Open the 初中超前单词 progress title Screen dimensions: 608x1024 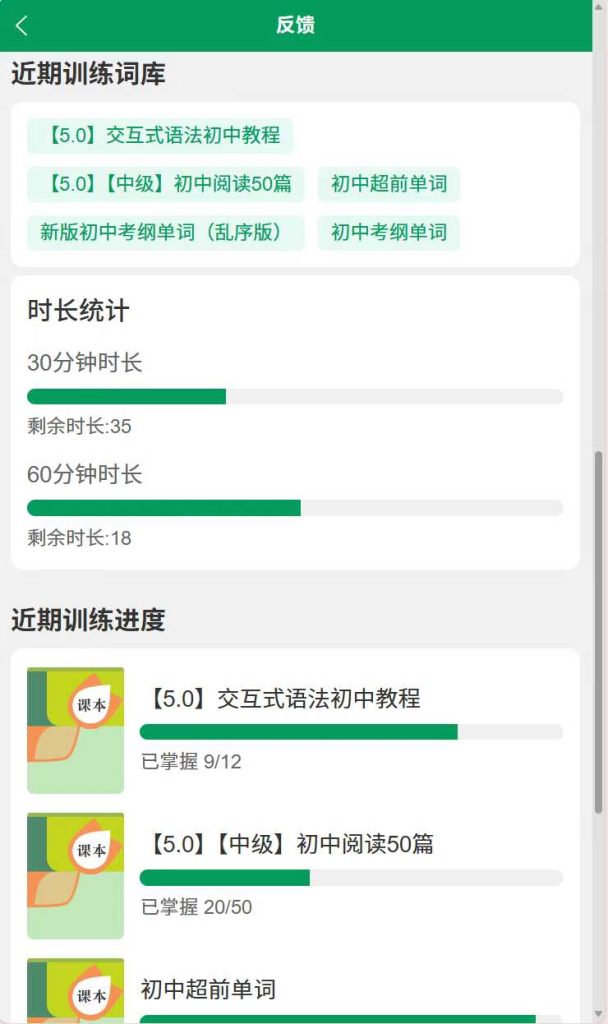(208, 990)
